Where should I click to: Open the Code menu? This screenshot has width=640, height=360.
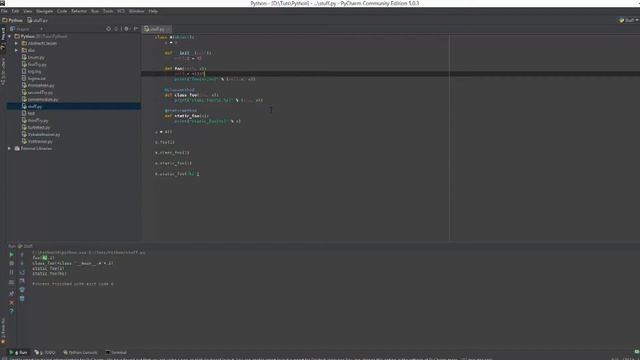point(62,11)
